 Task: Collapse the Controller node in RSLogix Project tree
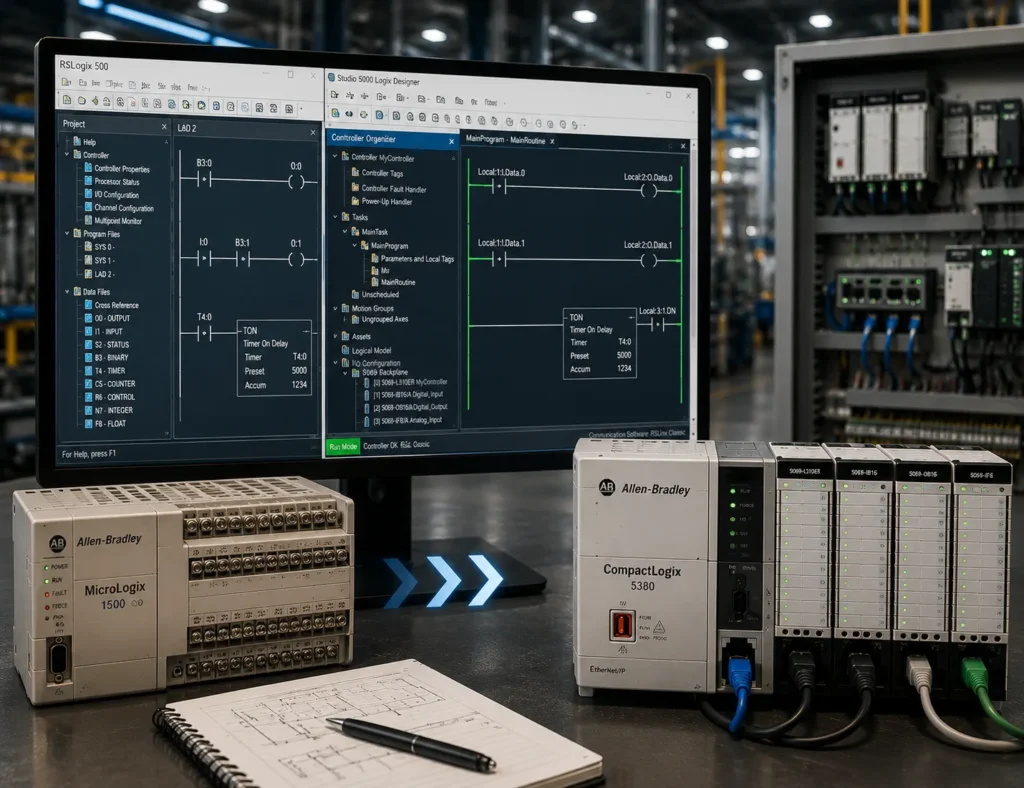67,155
